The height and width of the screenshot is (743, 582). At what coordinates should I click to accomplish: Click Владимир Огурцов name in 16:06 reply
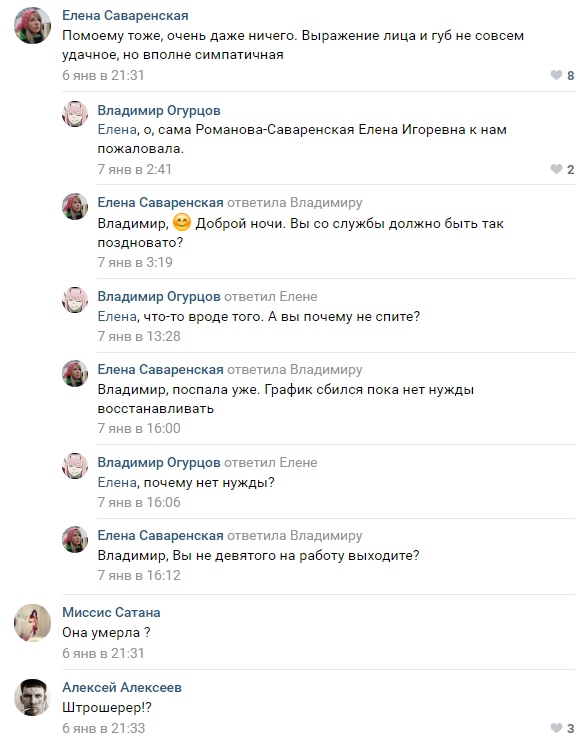159,462
